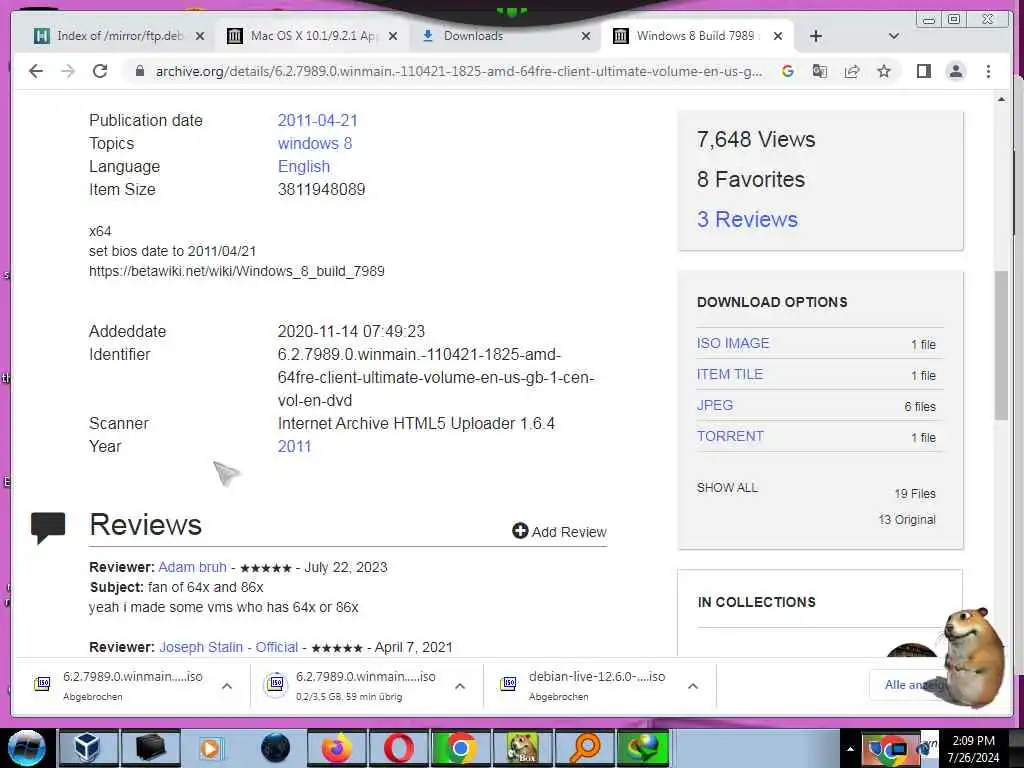Open the JPEG download option

pos(714,406)
